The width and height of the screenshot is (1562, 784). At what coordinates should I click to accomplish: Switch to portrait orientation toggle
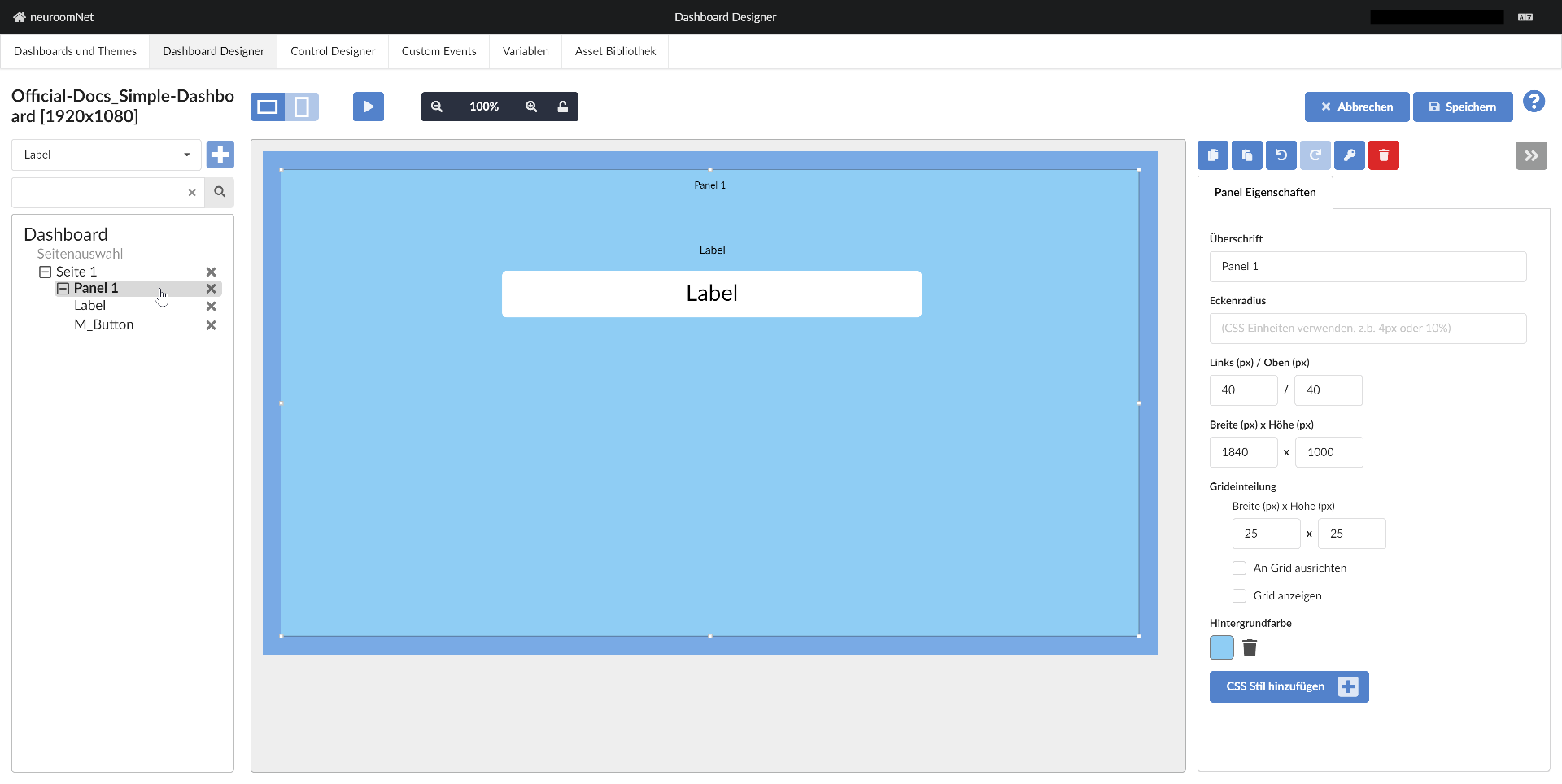tap(302, 107)
